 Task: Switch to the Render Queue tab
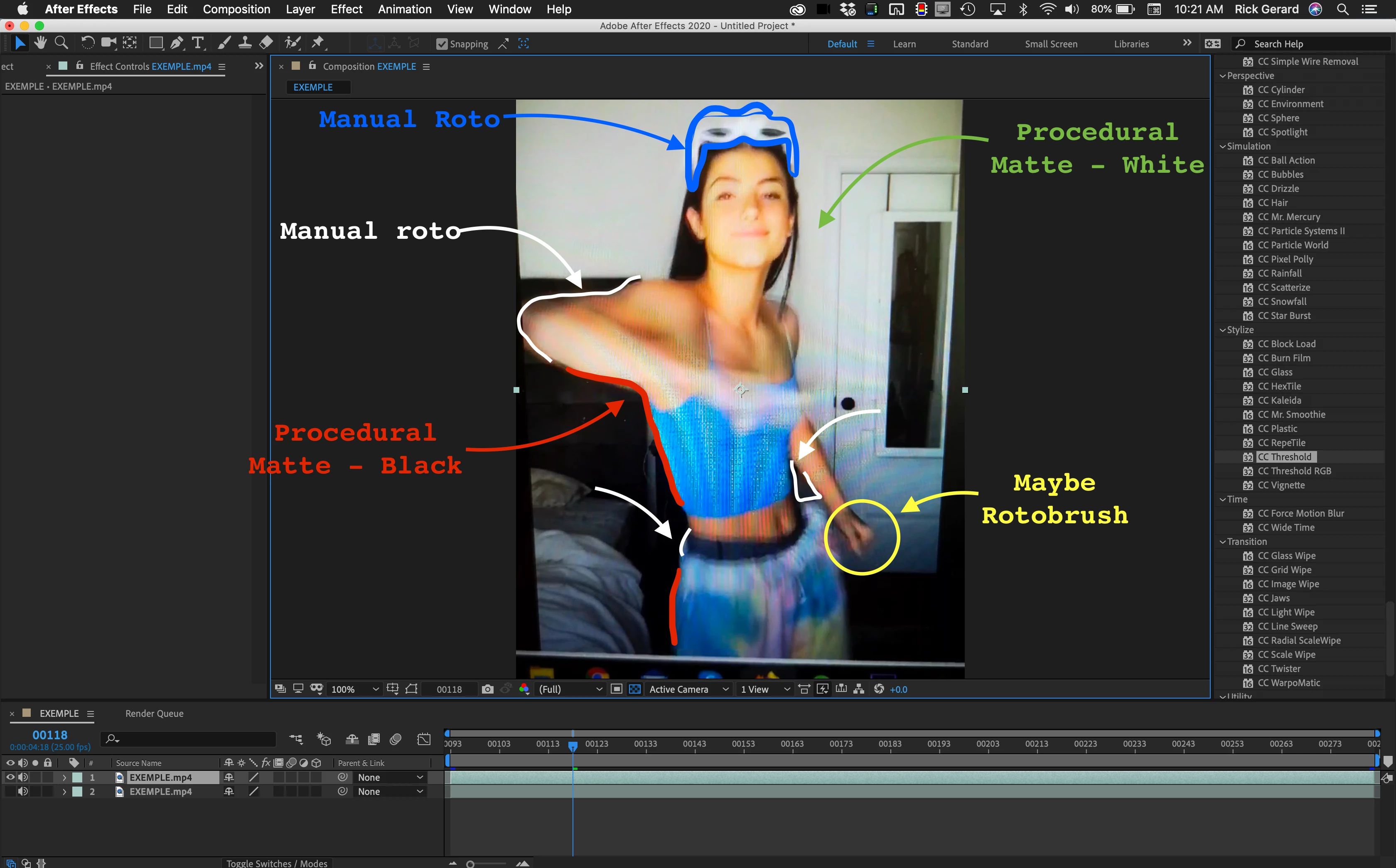pyautogui.click(x=155, y=714)
